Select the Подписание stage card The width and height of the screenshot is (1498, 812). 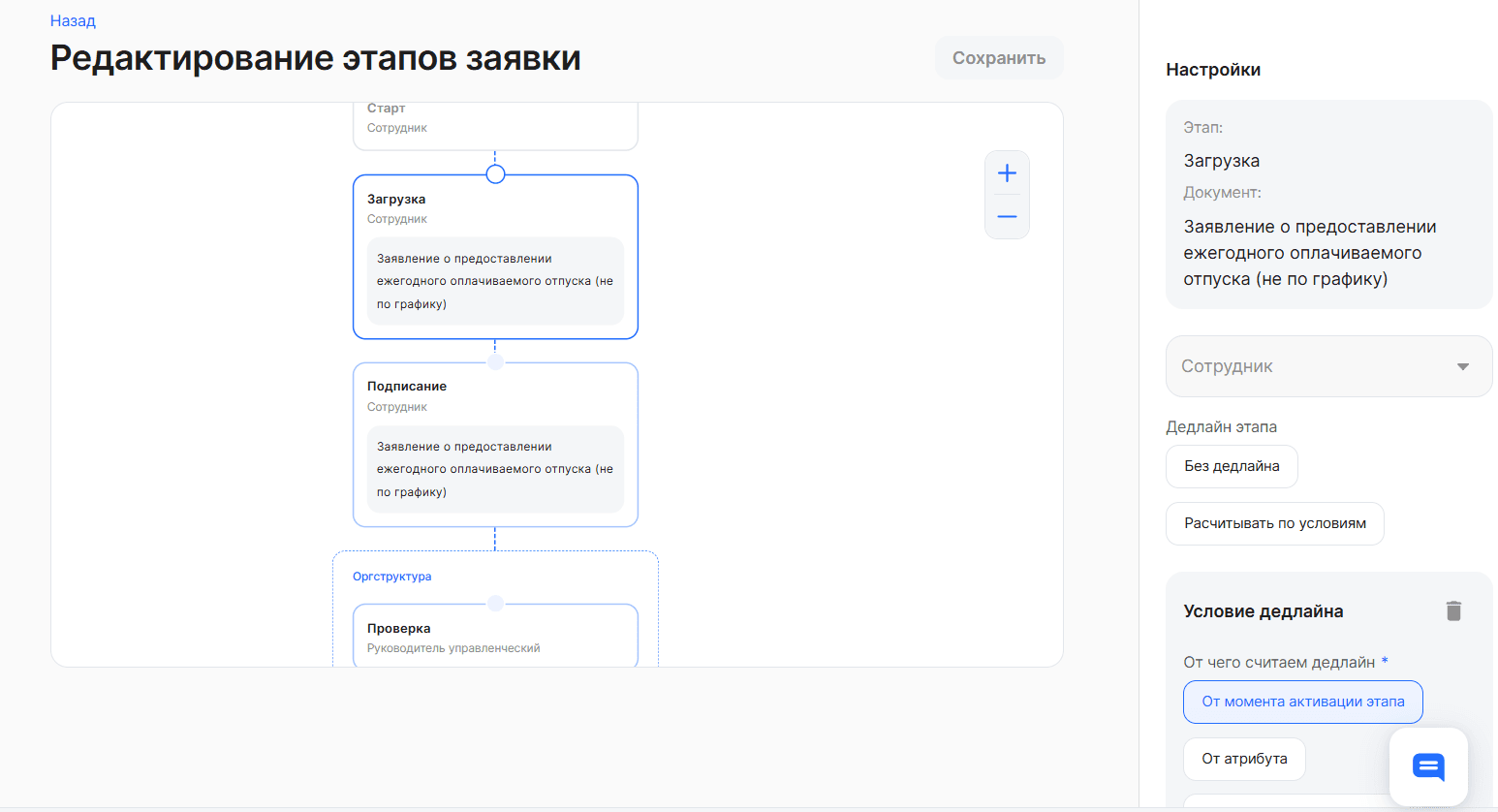495,445
